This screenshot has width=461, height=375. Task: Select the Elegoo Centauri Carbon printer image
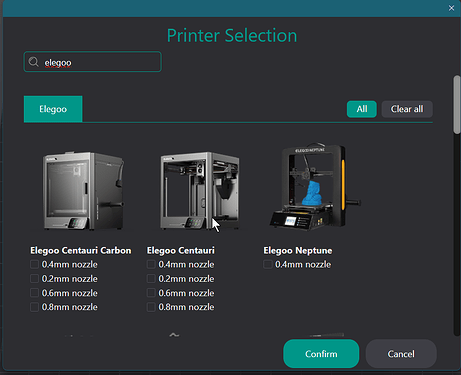[x=83, y=191]
